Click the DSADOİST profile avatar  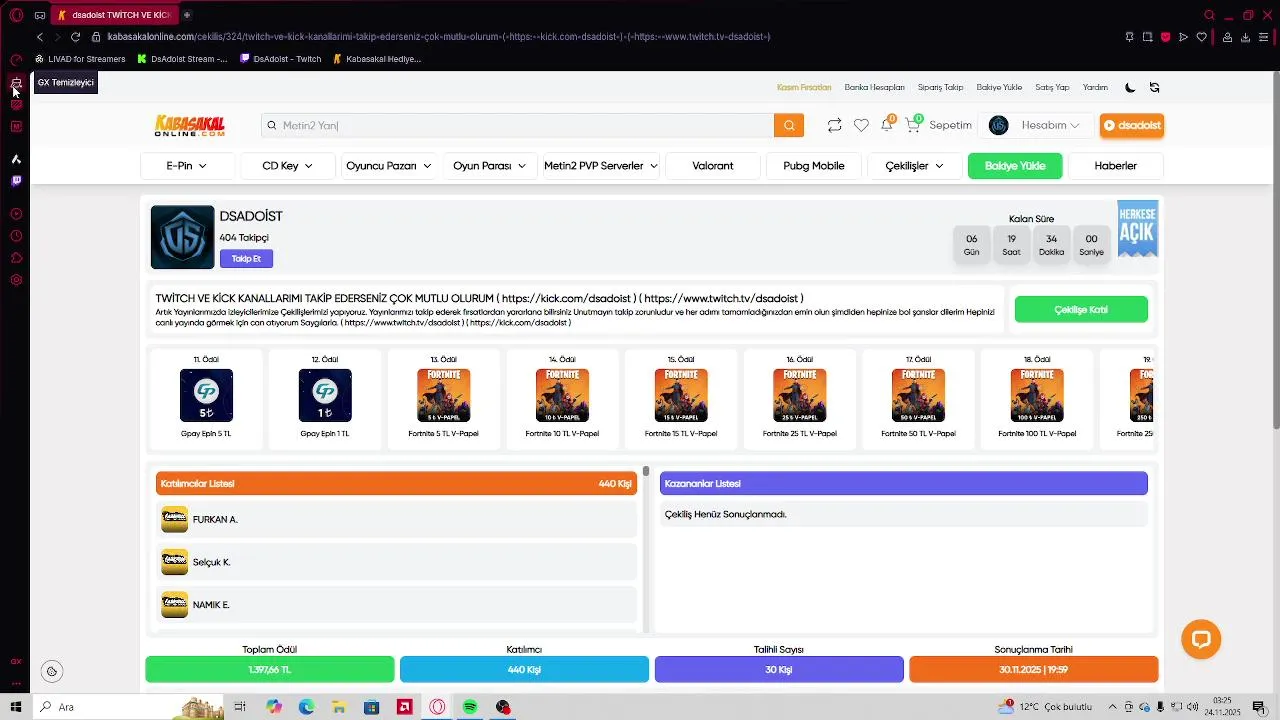coord(182,237)
